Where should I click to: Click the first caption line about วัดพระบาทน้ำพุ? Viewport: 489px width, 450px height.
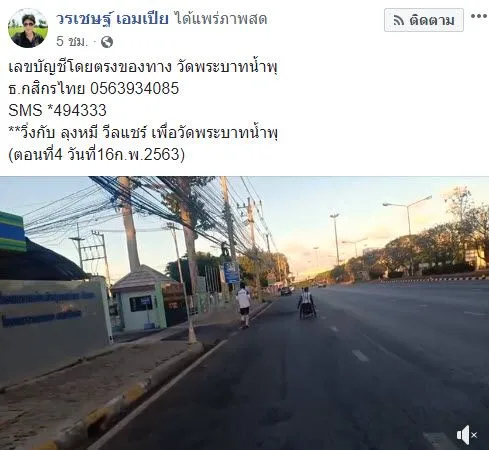pyautogui.click(x=143, y=67)
